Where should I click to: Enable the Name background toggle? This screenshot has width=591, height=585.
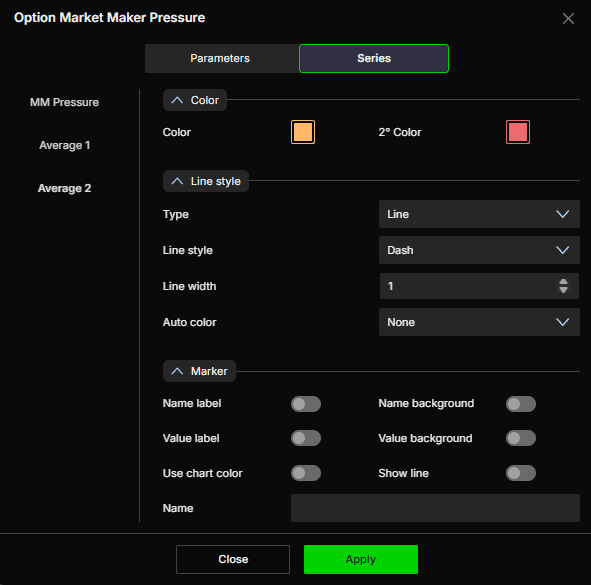click(521, 404)
